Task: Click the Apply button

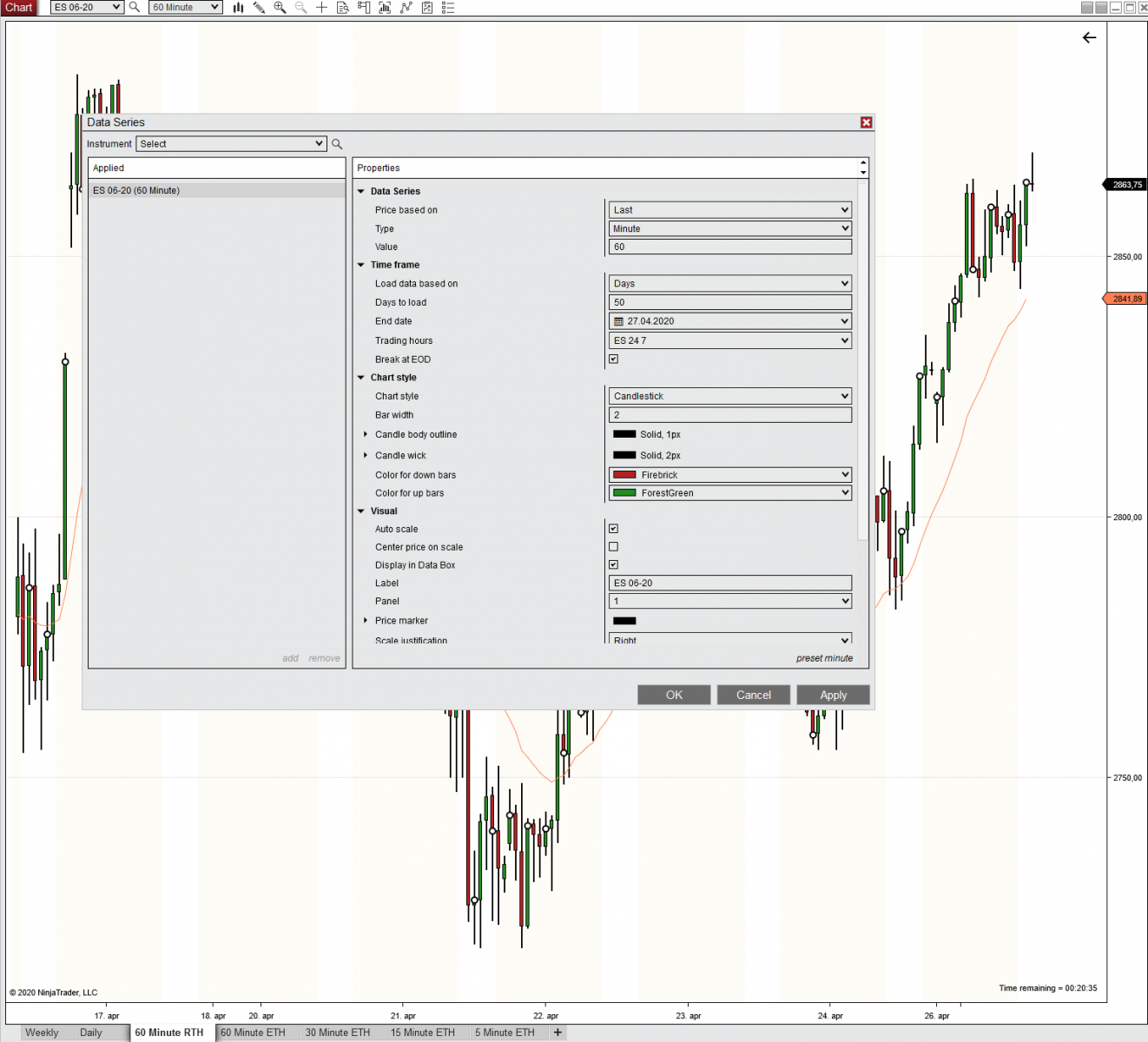Action: (x=834, y=695)
